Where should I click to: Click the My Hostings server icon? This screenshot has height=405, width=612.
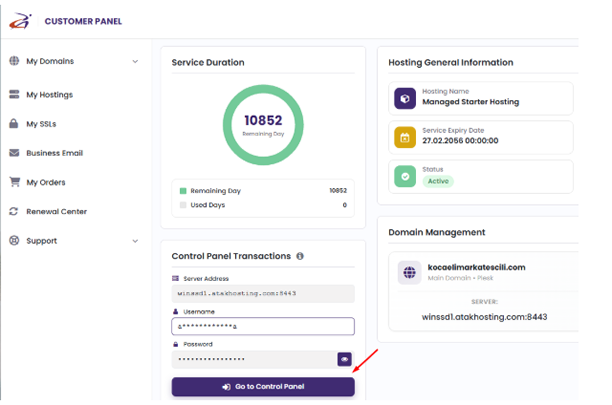click(x=14, y=94)
